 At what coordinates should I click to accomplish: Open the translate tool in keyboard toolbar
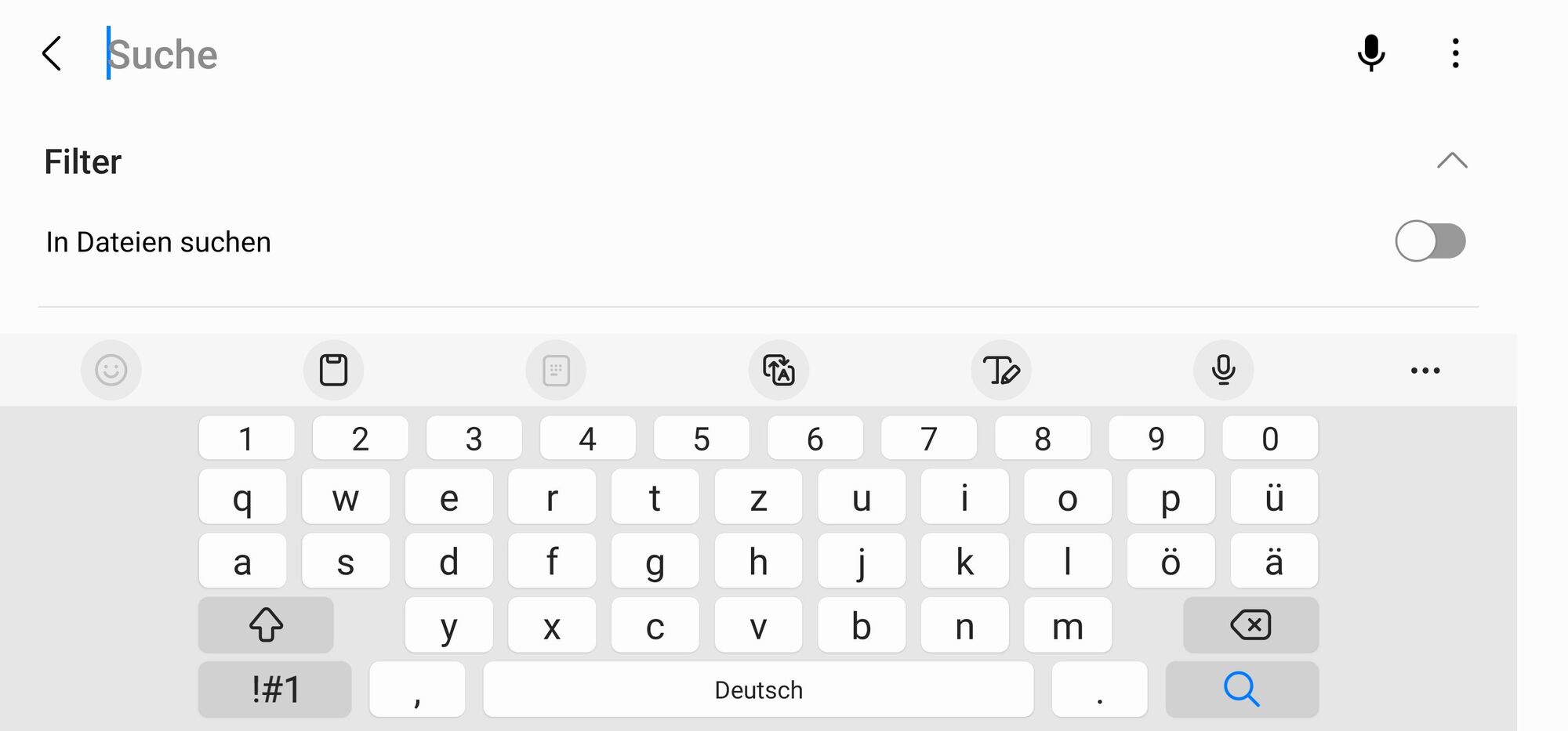pos(779,370)
